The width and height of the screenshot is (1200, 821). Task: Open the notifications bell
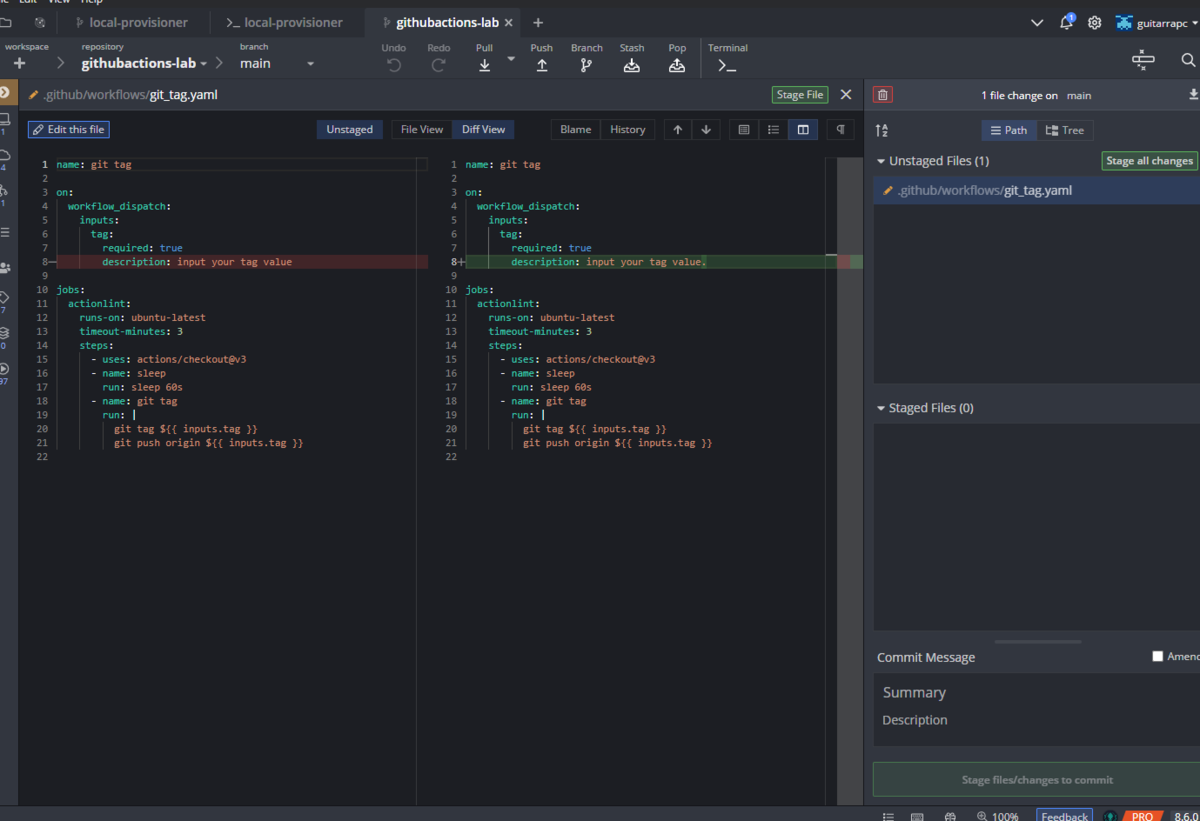tap(1067, 22)
